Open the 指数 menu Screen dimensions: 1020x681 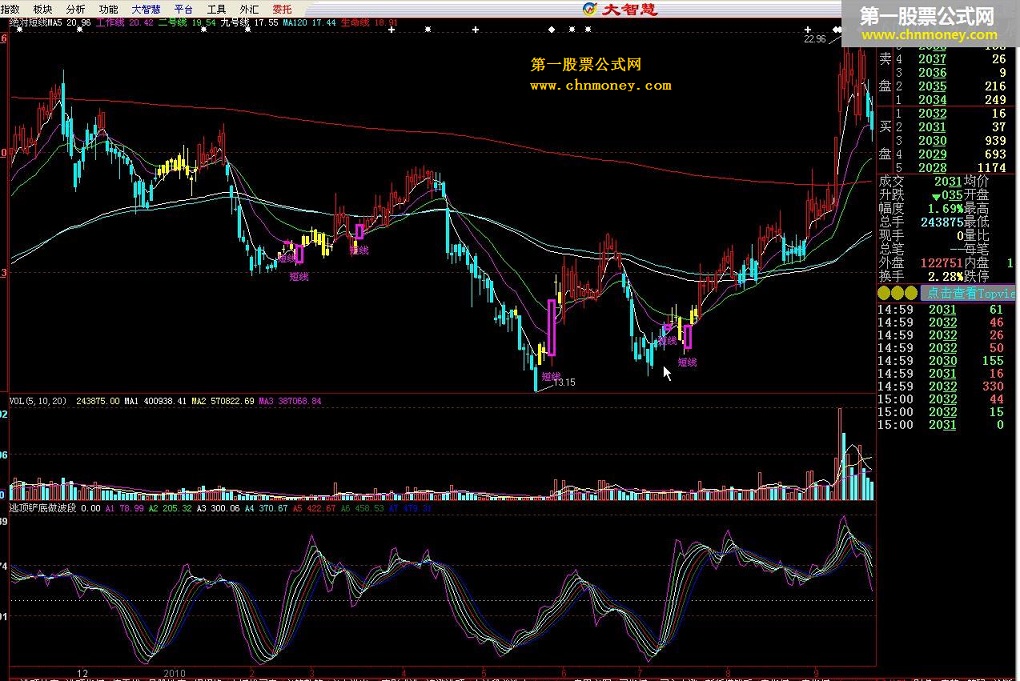pyautogui.click(x=10, y=9)
